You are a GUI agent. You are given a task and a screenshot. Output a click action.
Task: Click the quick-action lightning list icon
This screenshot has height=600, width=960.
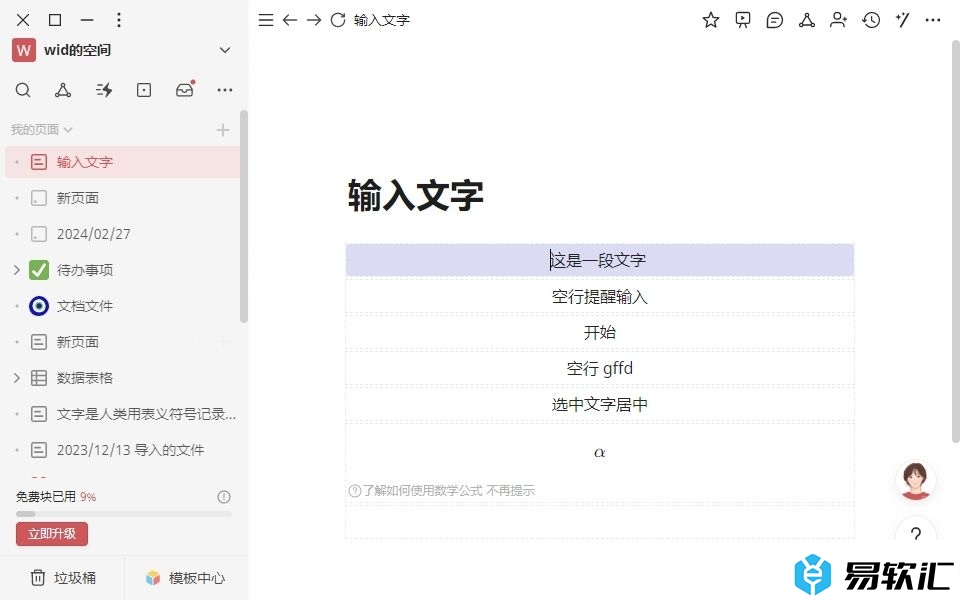pyautogui.click(x=103, y=90)
